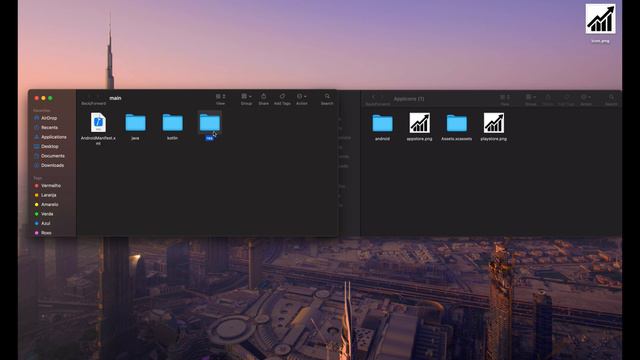Open Action menu in AppIcons window
Viewport: 640px width, 360px height.
(x=586, y=100)
